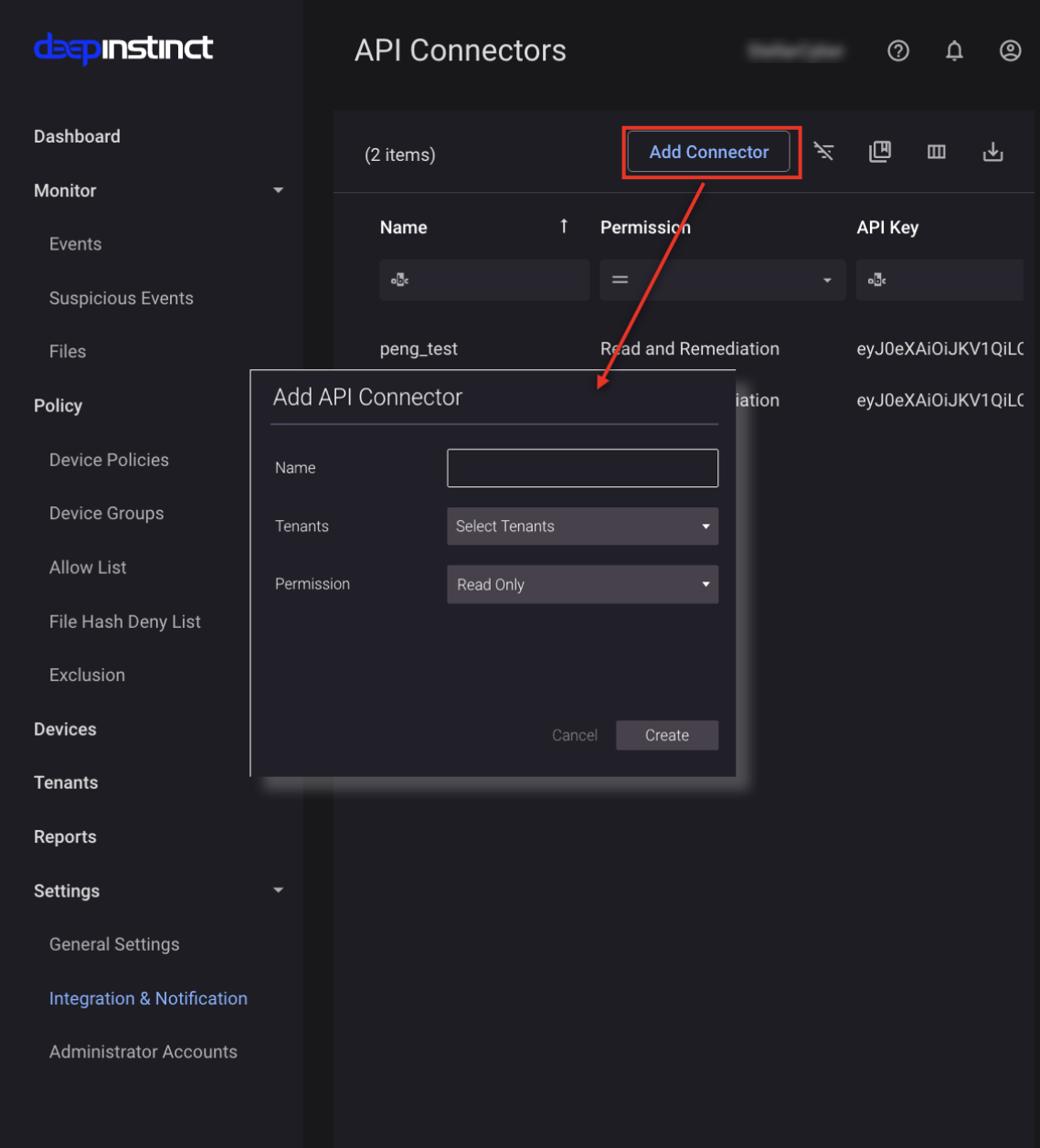Open Events under Monitor

pyautogui.click(x=75, y=244)
